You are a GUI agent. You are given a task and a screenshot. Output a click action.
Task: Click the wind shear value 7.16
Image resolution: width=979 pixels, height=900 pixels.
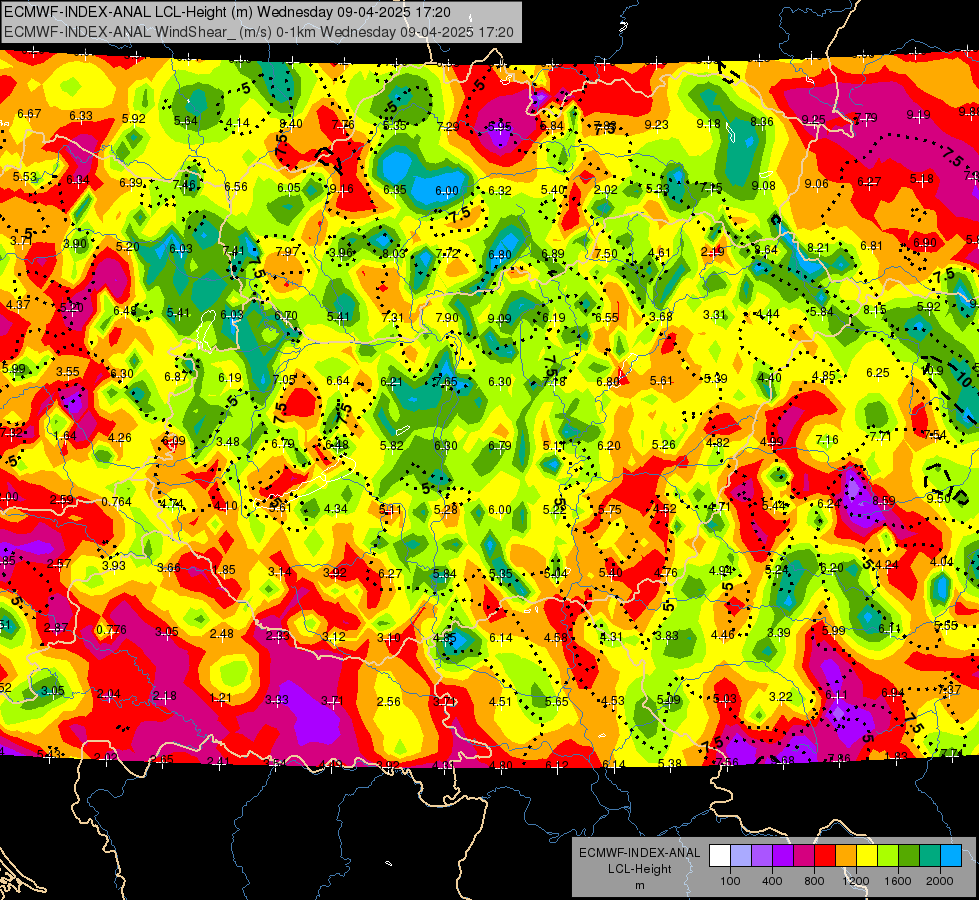point(827,440)
